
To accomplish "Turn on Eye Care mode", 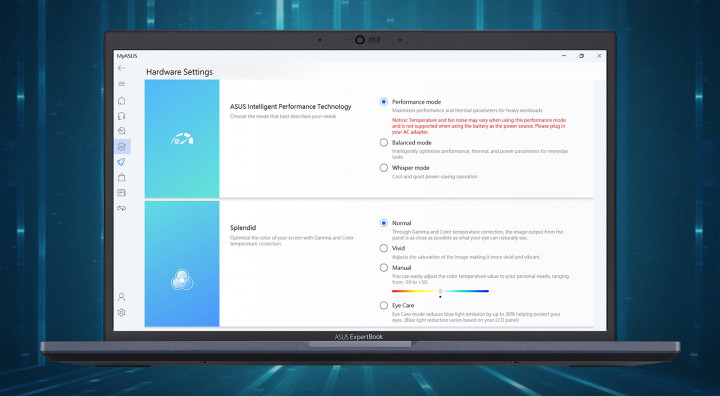I will pos(384,305).
